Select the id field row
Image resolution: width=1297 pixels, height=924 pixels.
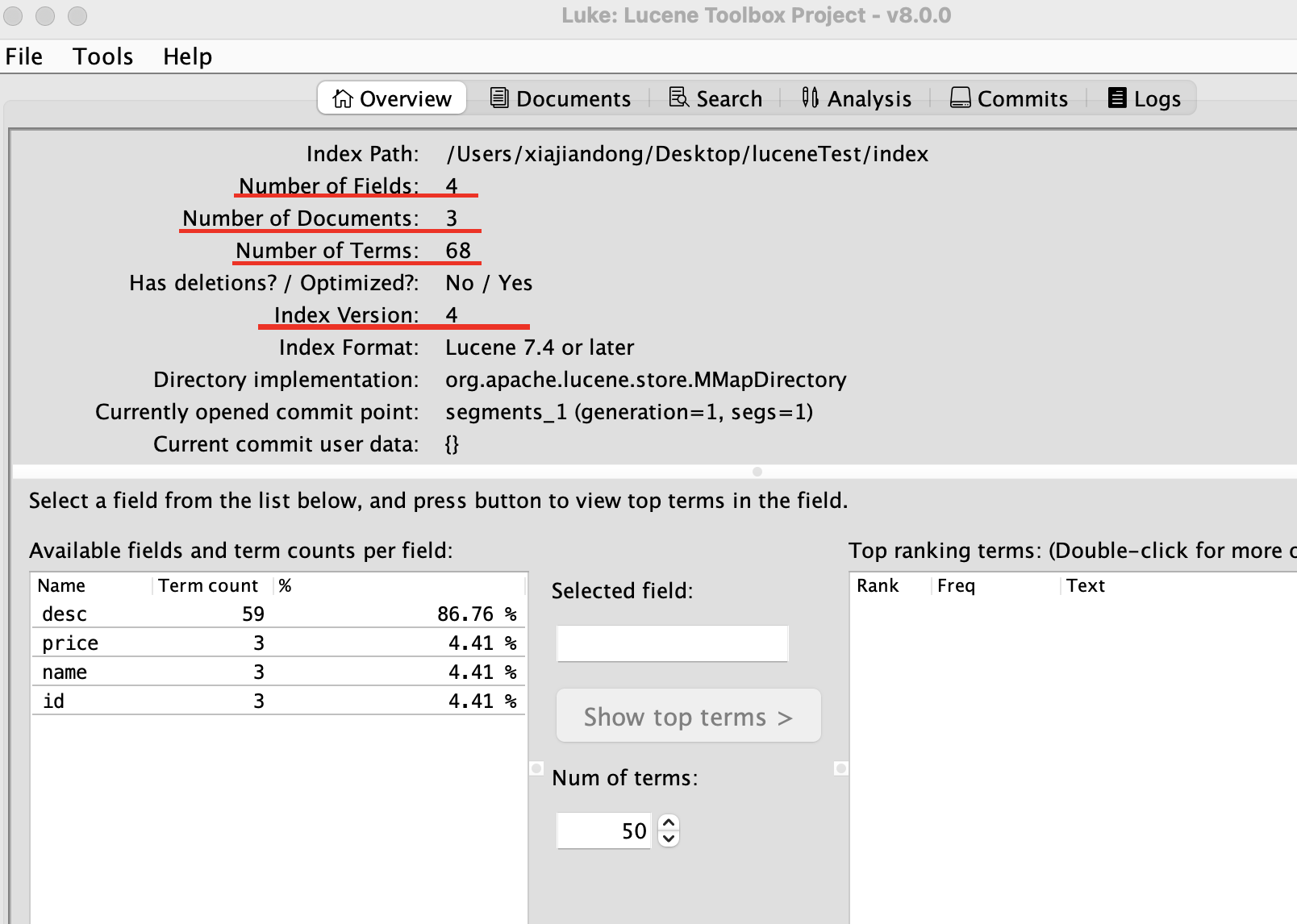tap(278, 701)
